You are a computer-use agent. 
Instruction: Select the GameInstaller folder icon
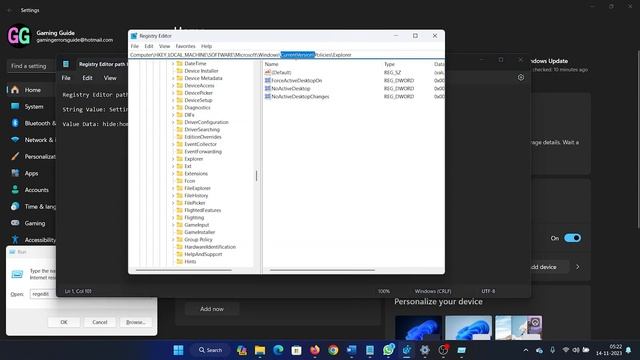180,232
